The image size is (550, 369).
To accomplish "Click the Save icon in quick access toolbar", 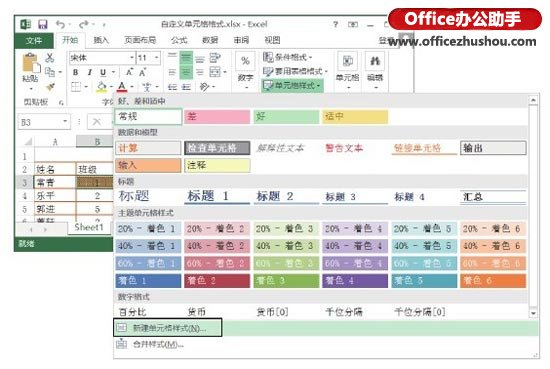I will pos(43,25).
